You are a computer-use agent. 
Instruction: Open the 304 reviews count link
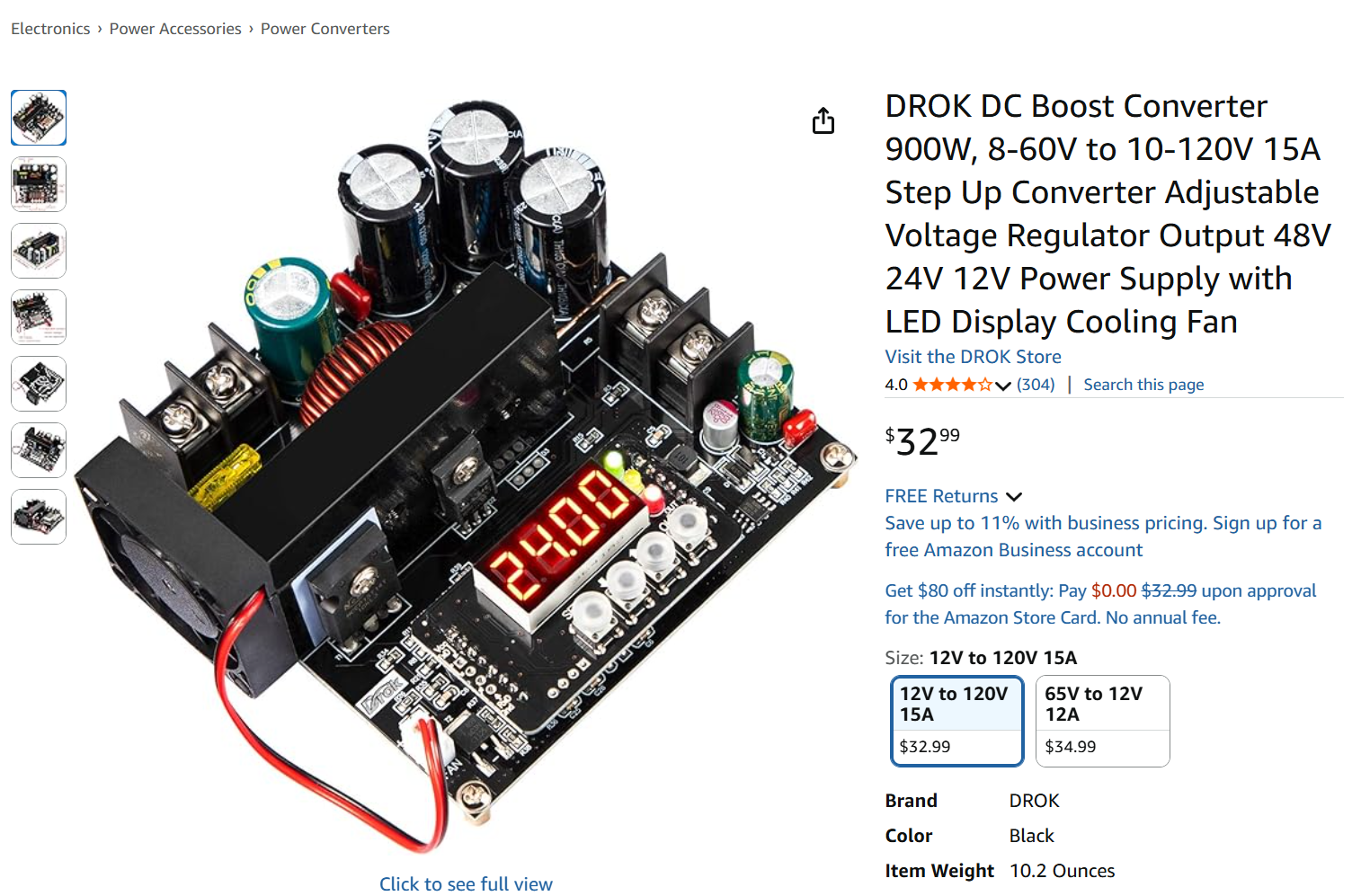[1036, 385]
